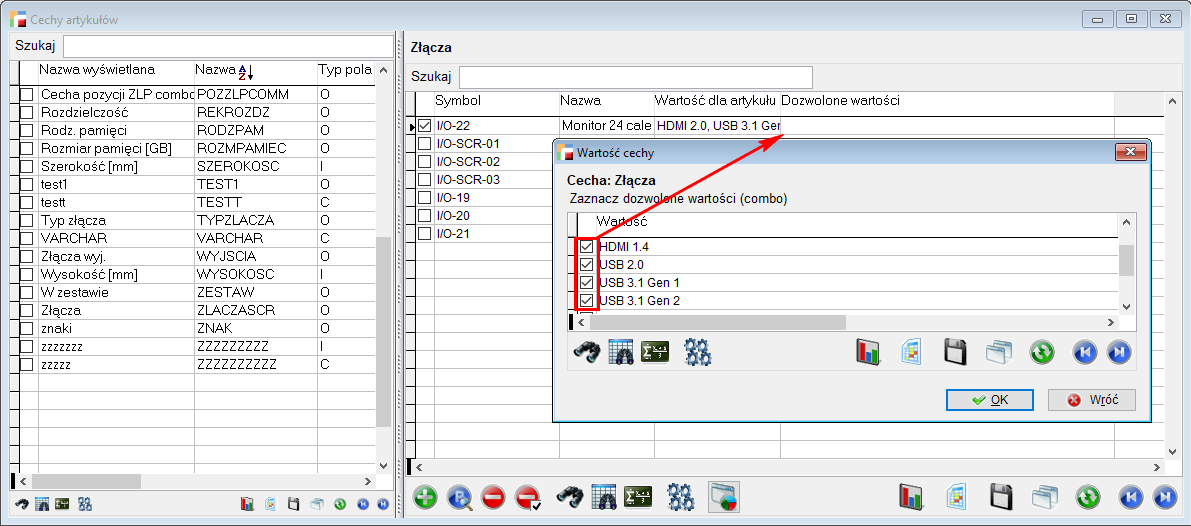
Task: Open bar chart icon in Wartość cechy dialog
Action: [869, 352]
